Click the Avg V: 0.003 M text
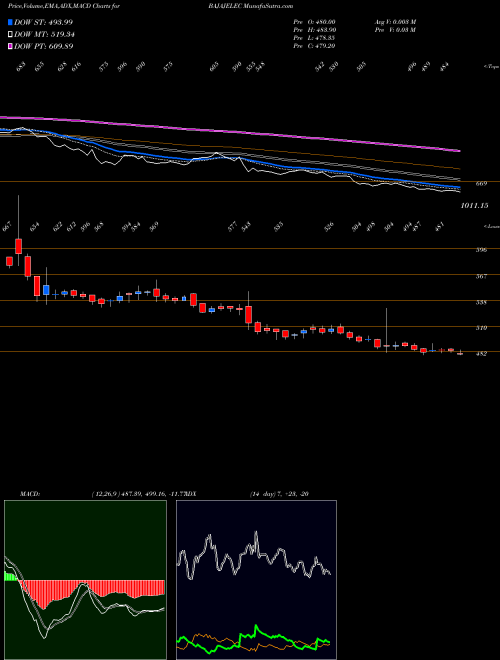500x660 pixels. [395, 22]
